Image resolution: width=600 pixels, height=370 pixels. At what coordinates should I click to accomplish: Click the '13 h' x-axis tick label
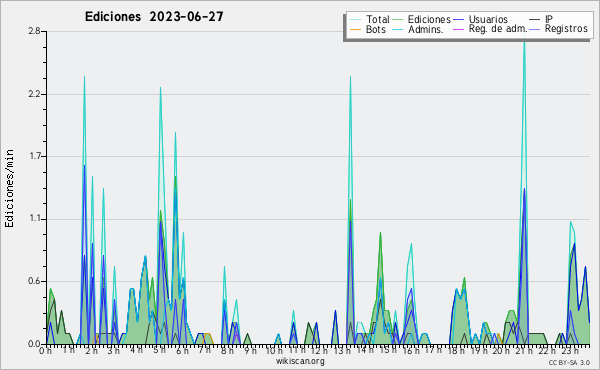tap(342, 350)
